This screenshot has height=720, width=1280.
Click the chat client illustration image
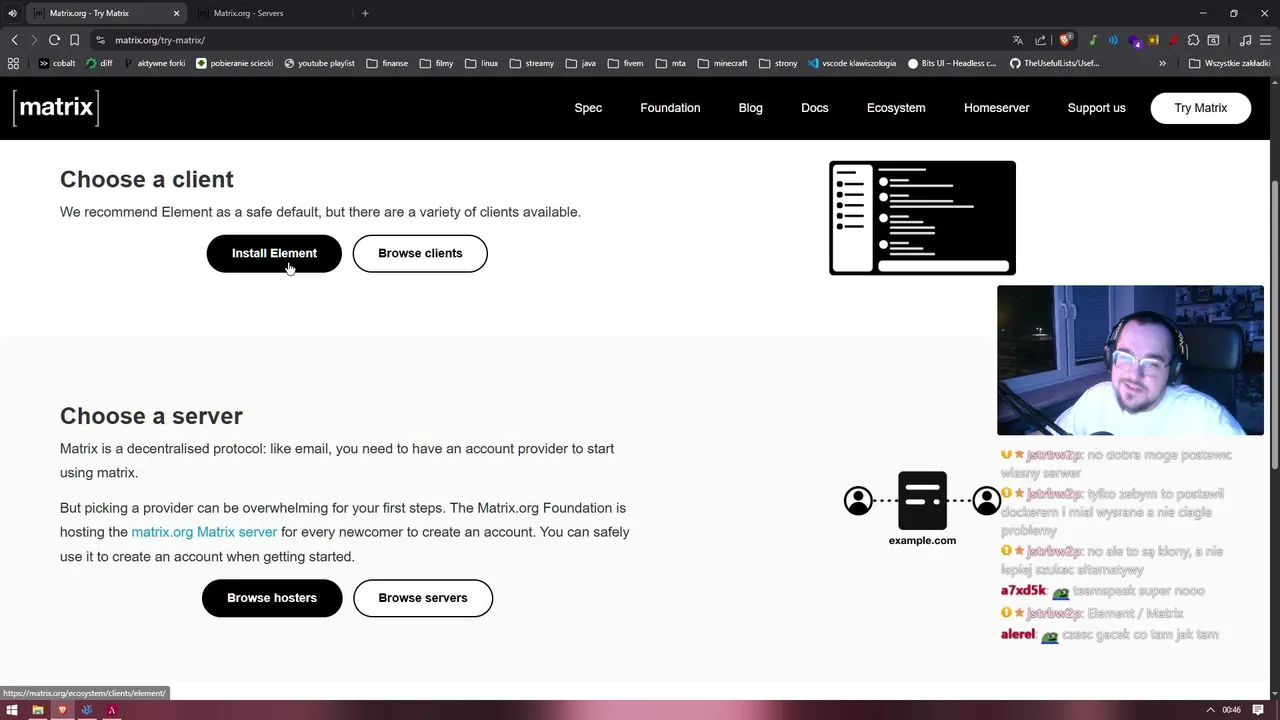[922, 218]
